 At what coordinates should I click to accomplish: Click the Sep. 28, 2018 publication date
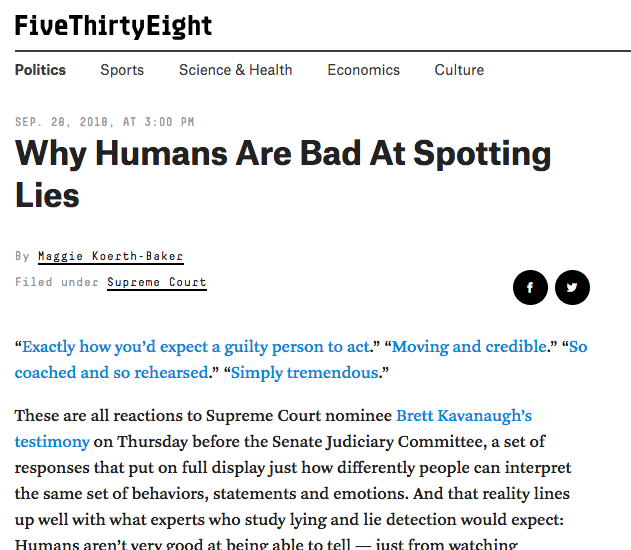[105, 122]
